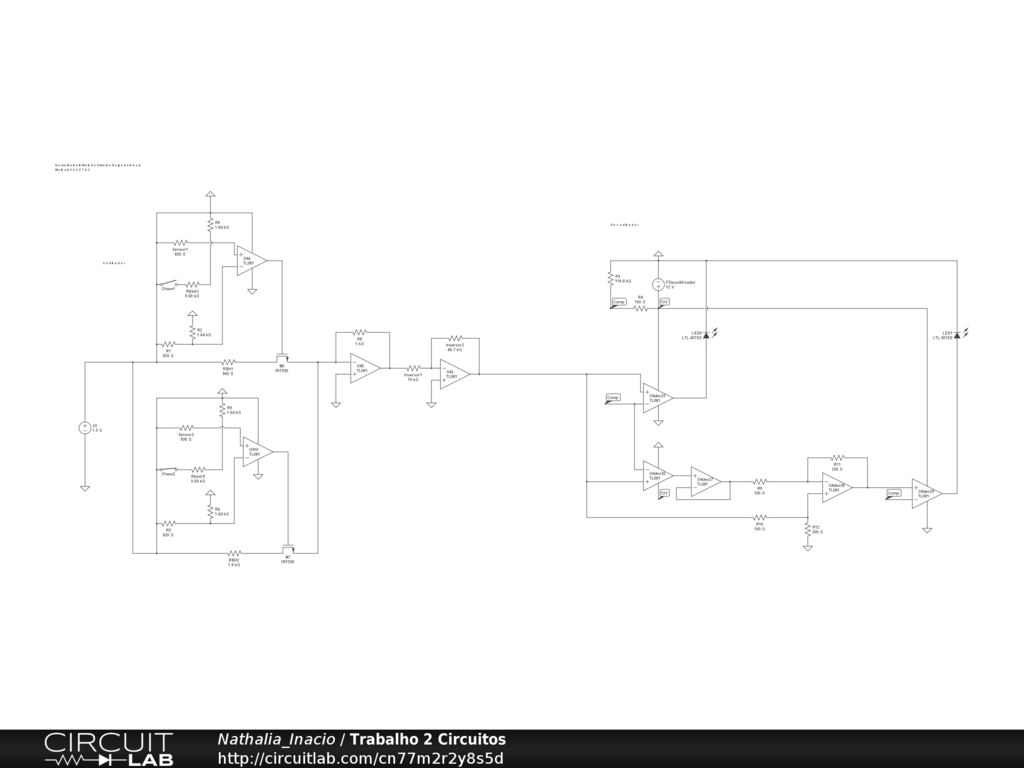The height and width of the screenshot is (768, 1024).
Task: Click the Inversor2 feedback resistor
Action: [x=455, y=340]
